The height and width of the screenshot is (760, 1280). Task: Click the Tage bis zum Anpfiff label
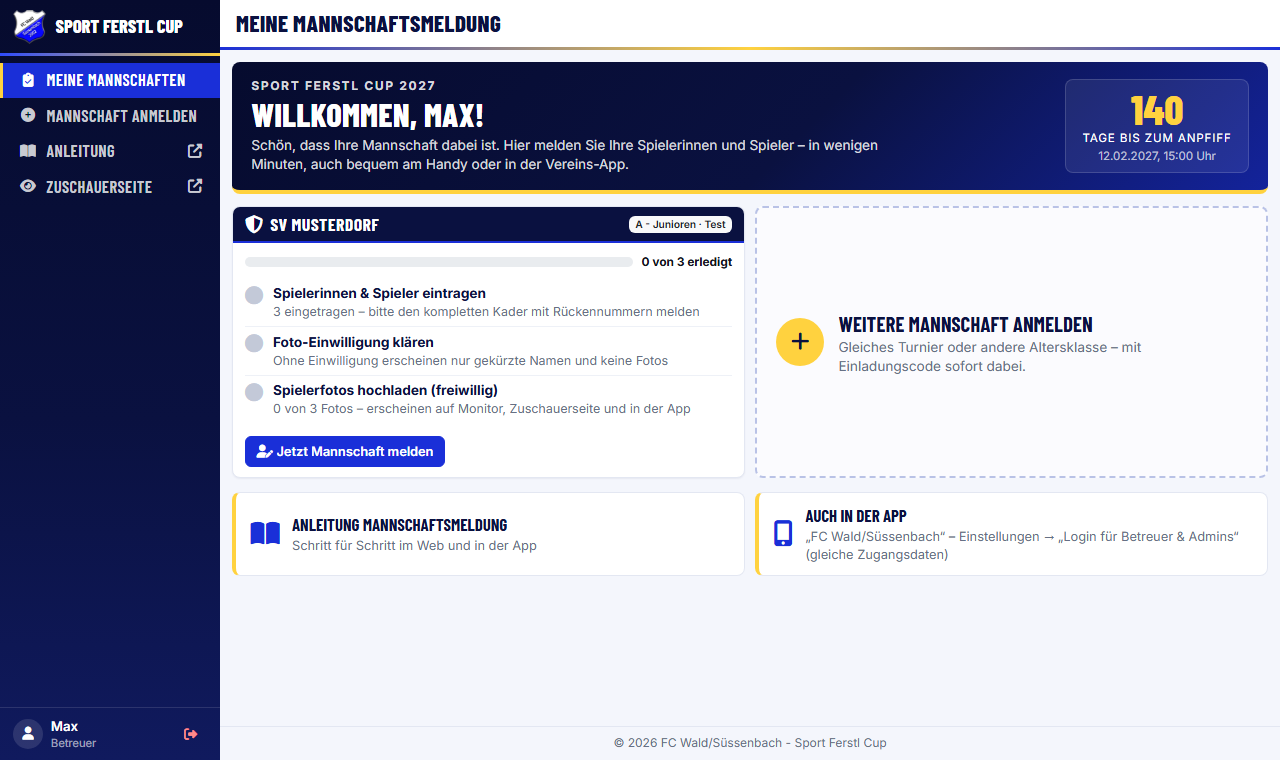(x=1157, y=138)
